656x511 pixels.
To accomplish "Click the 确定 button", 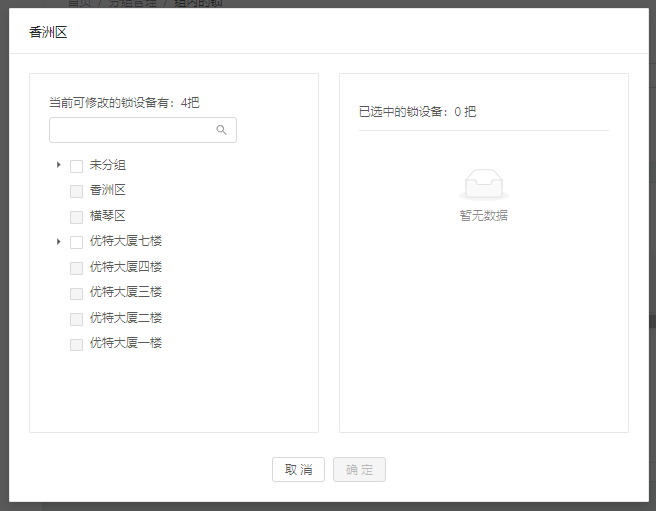I will 359,470.
